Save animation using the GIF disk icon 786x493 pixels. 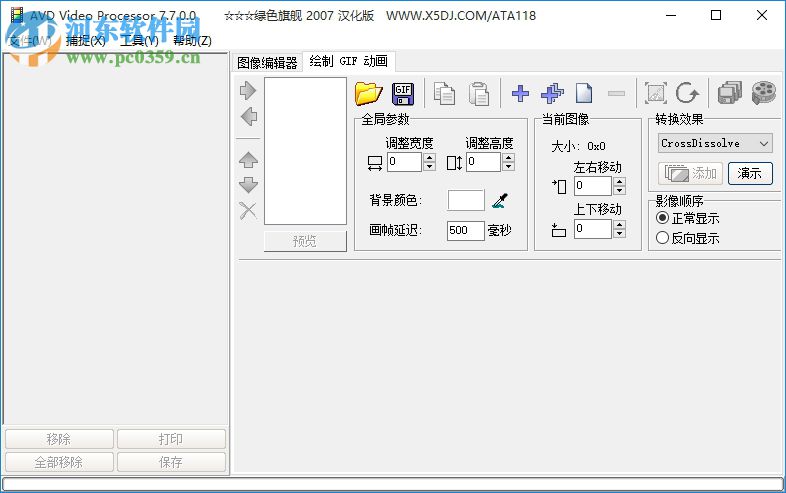coord(403,93)
